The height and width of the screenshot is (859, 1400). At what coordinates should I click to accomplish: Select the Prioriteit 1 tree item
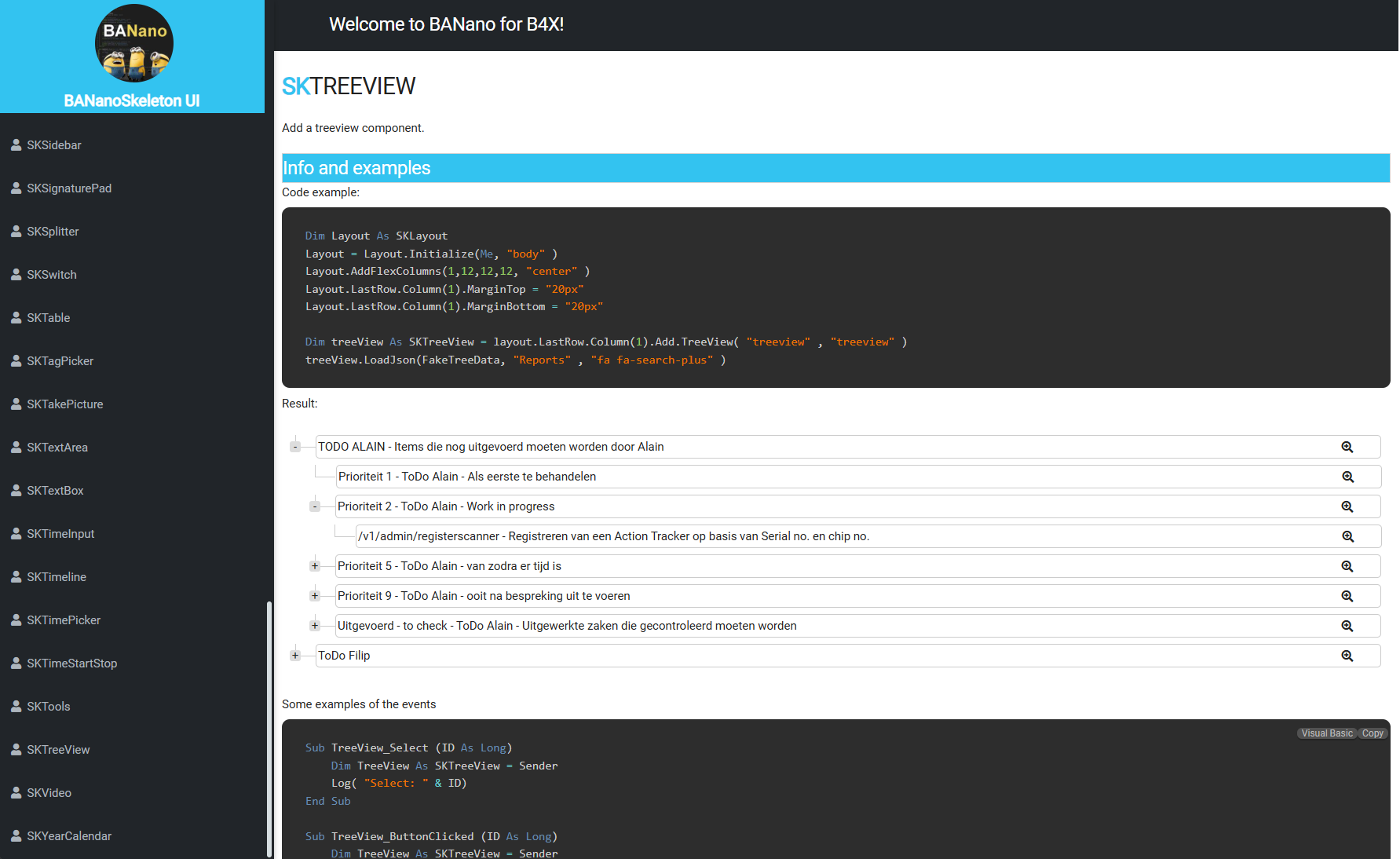(467, 477)
